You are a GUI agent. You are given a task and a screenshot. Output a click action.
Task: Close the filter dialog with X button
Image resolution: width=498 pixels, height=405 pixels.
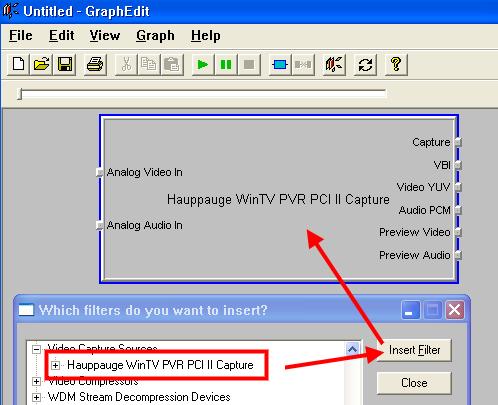[455, 310]
